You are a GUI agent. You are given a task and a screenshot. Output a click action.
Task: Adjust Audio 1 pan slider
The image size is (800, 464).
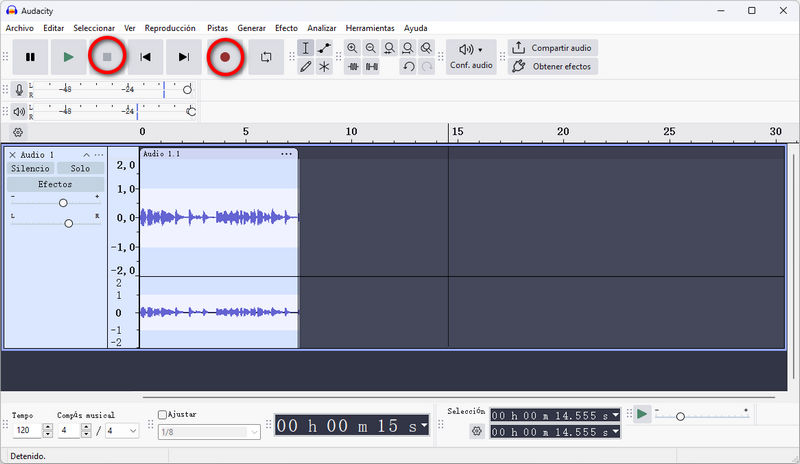click(x=68, y=223)
